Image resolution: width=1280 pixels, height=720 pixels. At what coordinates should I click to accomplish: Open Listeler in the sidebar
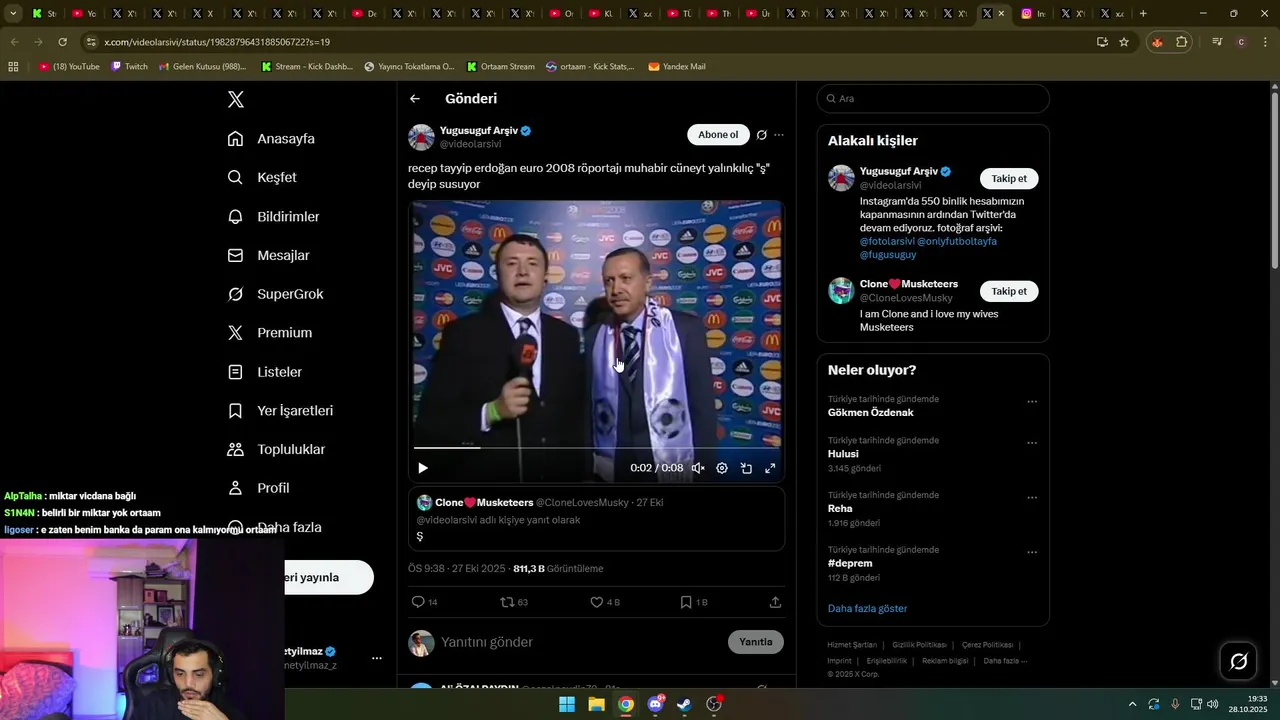[264, 372]
